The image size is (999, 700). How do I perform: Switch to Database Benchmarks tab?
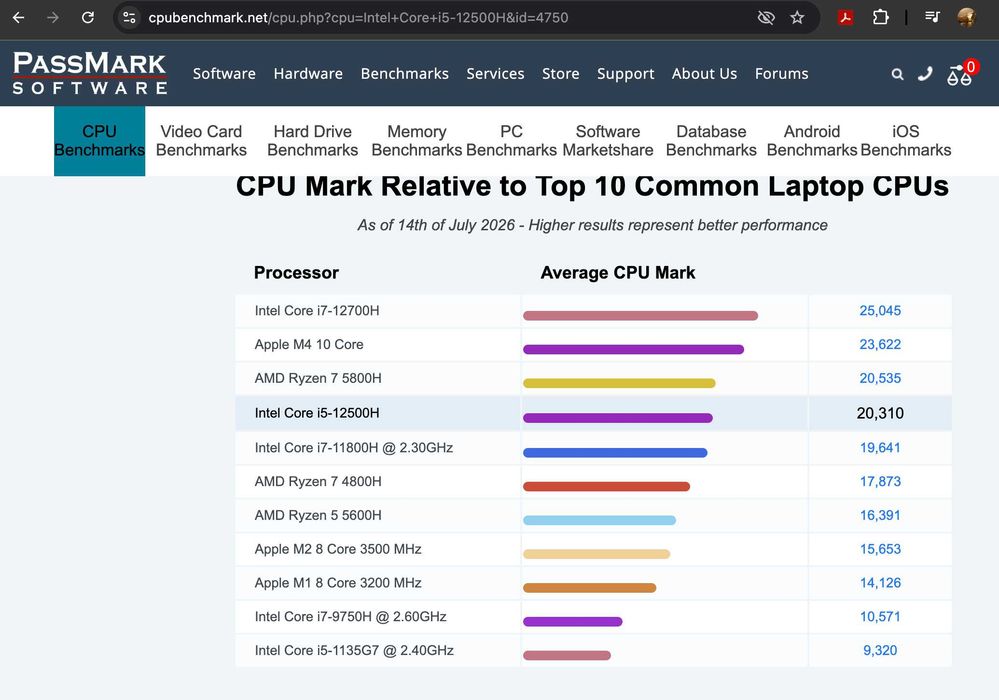[711, 141]
